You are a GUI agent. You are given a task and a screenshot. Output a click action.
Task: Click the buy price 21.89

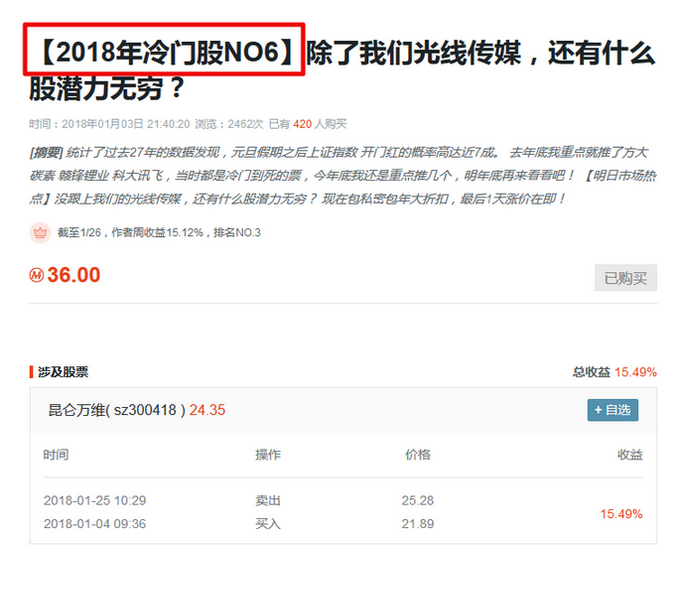(x=418, y=524)
